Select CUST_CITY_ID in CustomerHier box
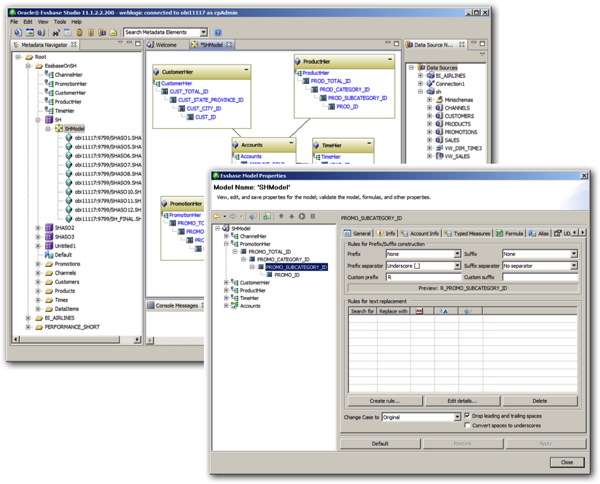 pyautogui.click(x=204, y=109)
